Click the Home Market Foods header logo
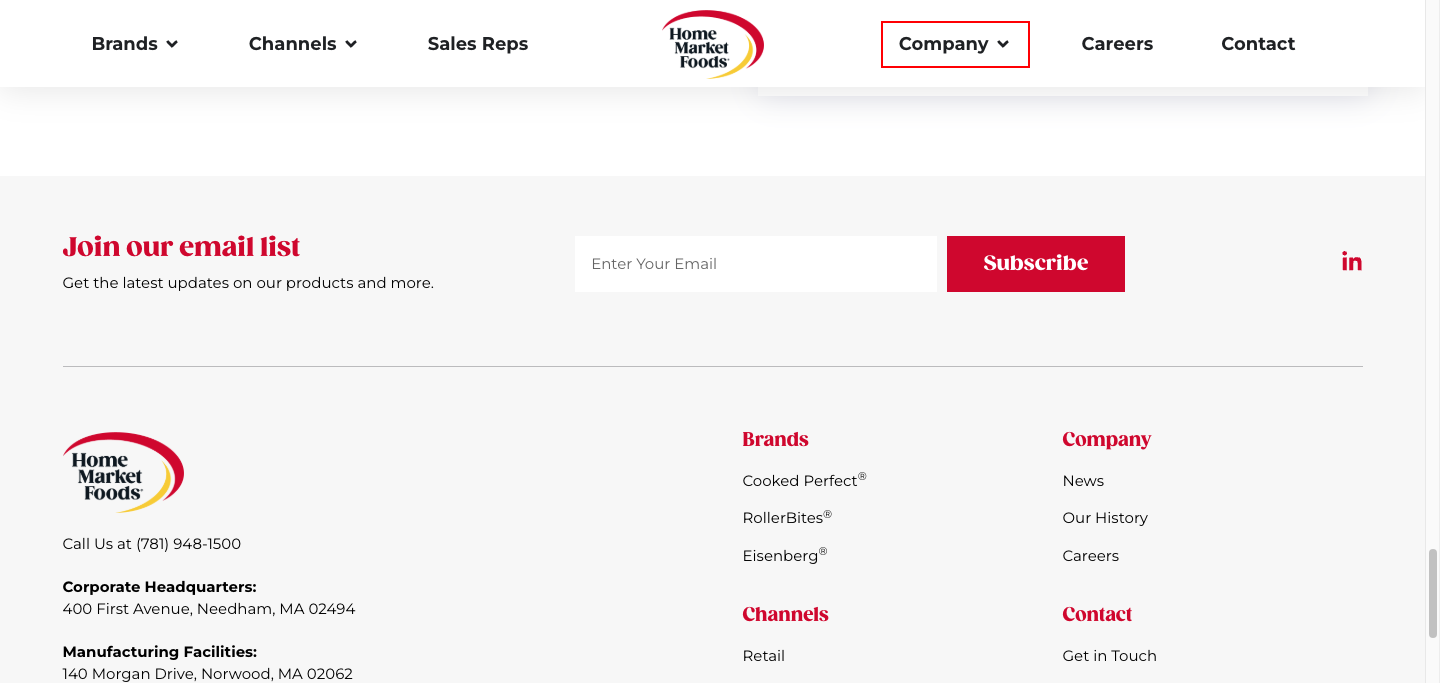The width and height of the screenshot is (1440, 683). [713, 45]
